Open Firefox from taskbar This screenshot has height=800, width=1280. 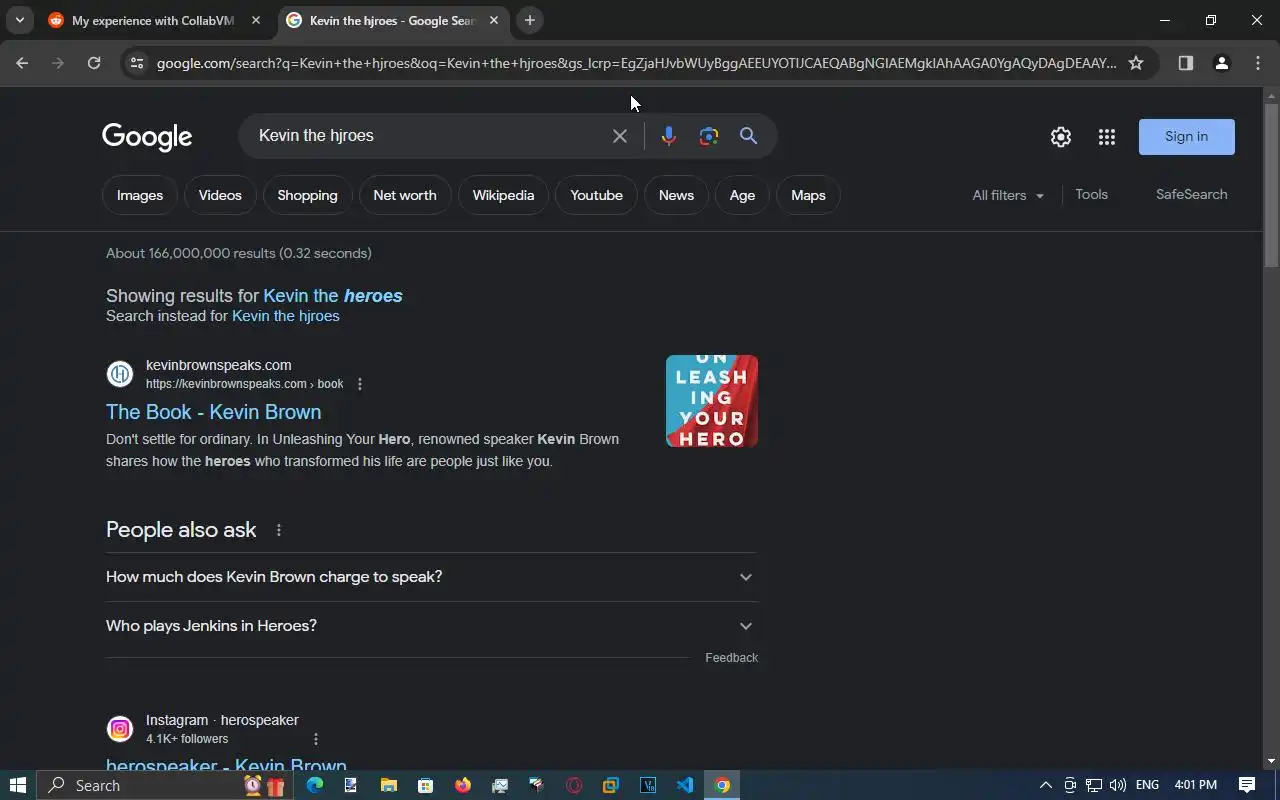[x=463, y=785]
